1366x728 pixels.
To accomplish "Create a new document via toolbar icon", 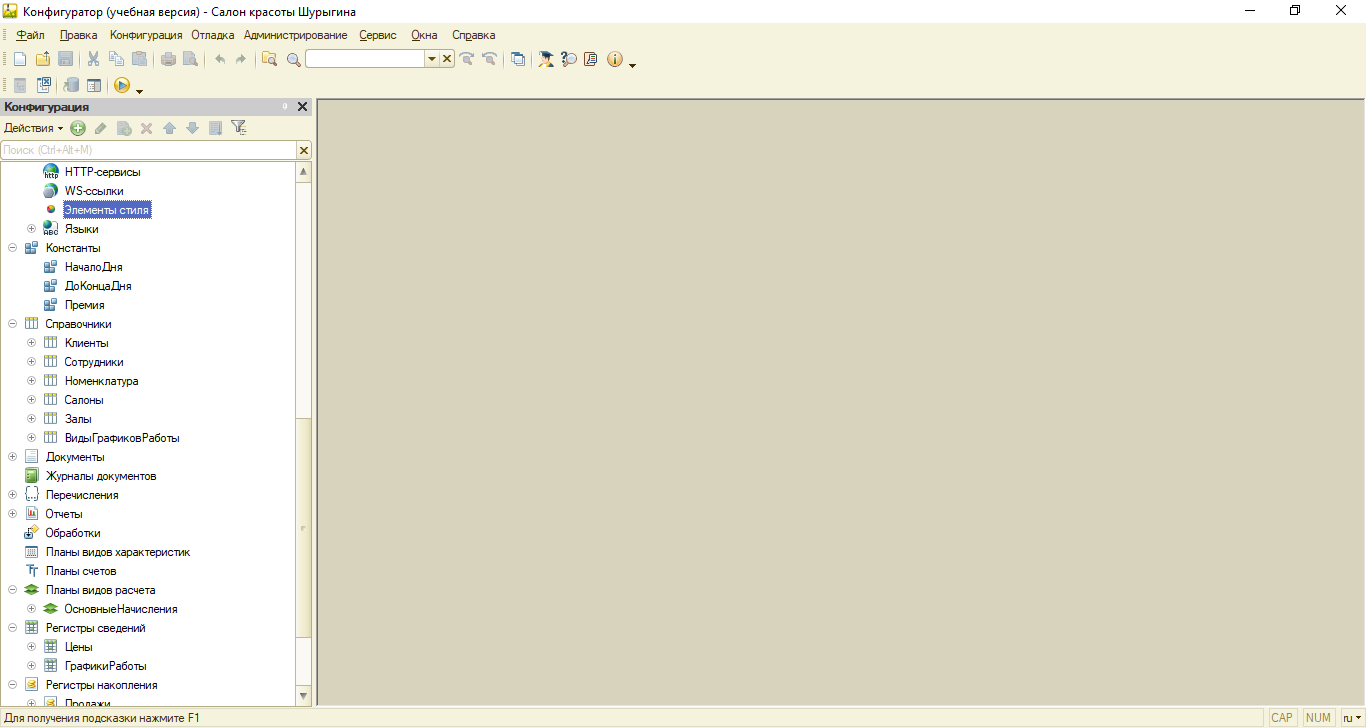I will pos(19,59).
